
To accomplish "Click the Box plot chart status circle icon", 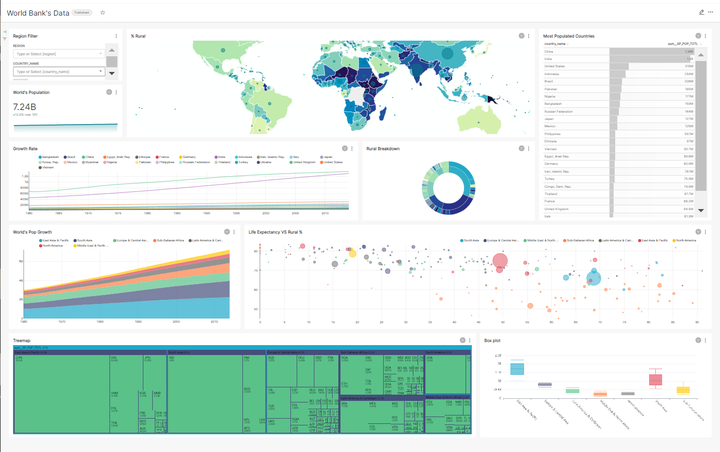I will coord(698,340).
